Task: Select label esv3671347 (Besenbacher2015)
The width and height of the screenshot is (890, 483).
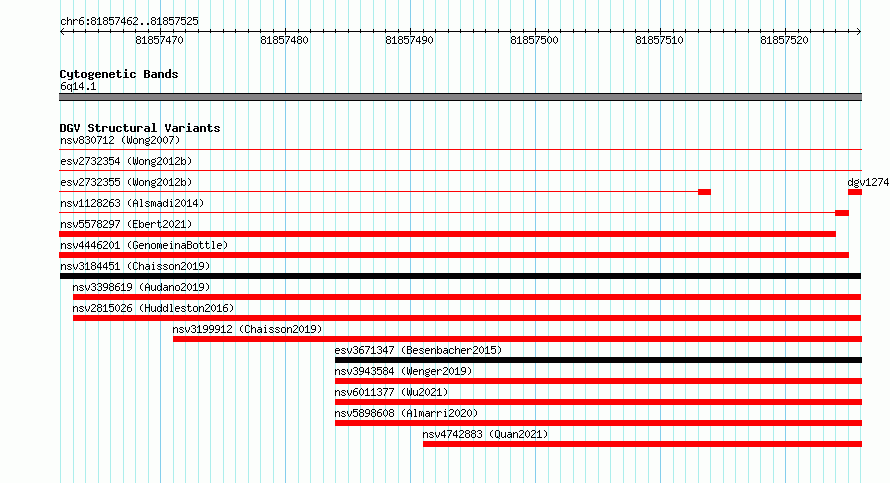Action: 418,350
